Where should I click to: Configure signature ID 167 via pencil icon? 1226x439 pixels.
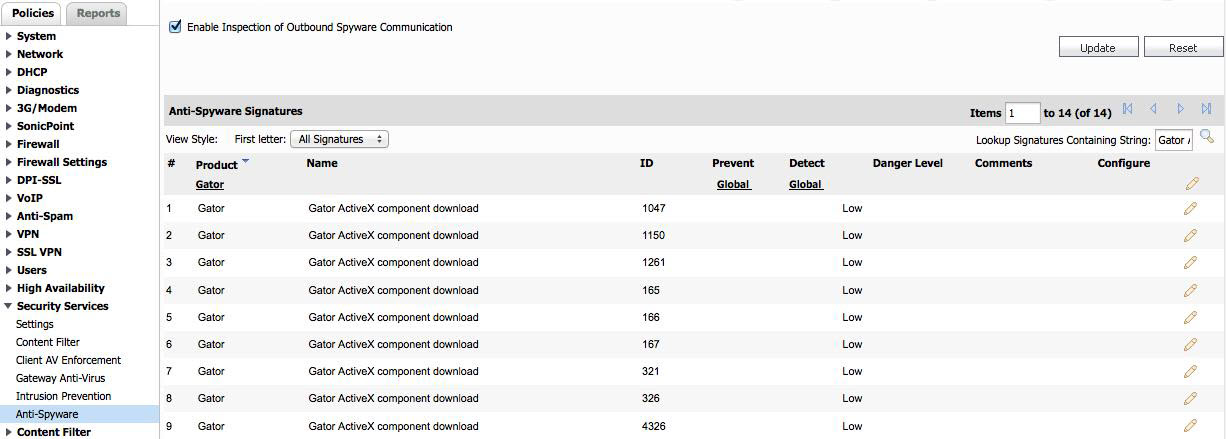(1190, 344)
